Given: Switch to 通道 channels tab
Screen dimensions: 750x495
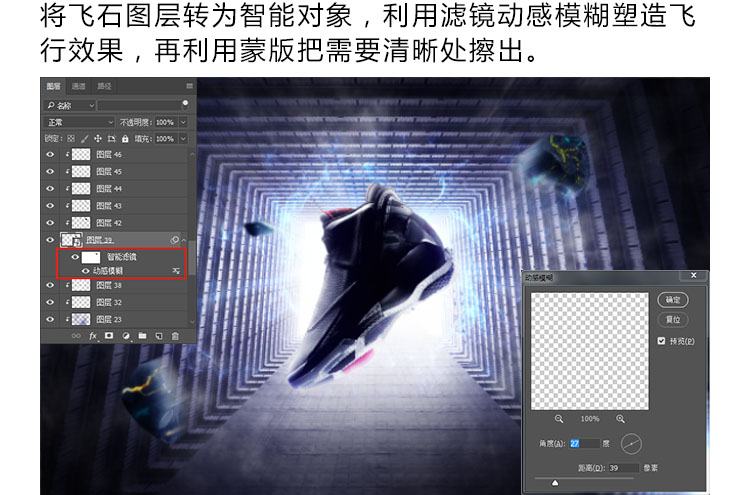Looking at the screenshot, I should pyautogui.click(x=78, y=86).
